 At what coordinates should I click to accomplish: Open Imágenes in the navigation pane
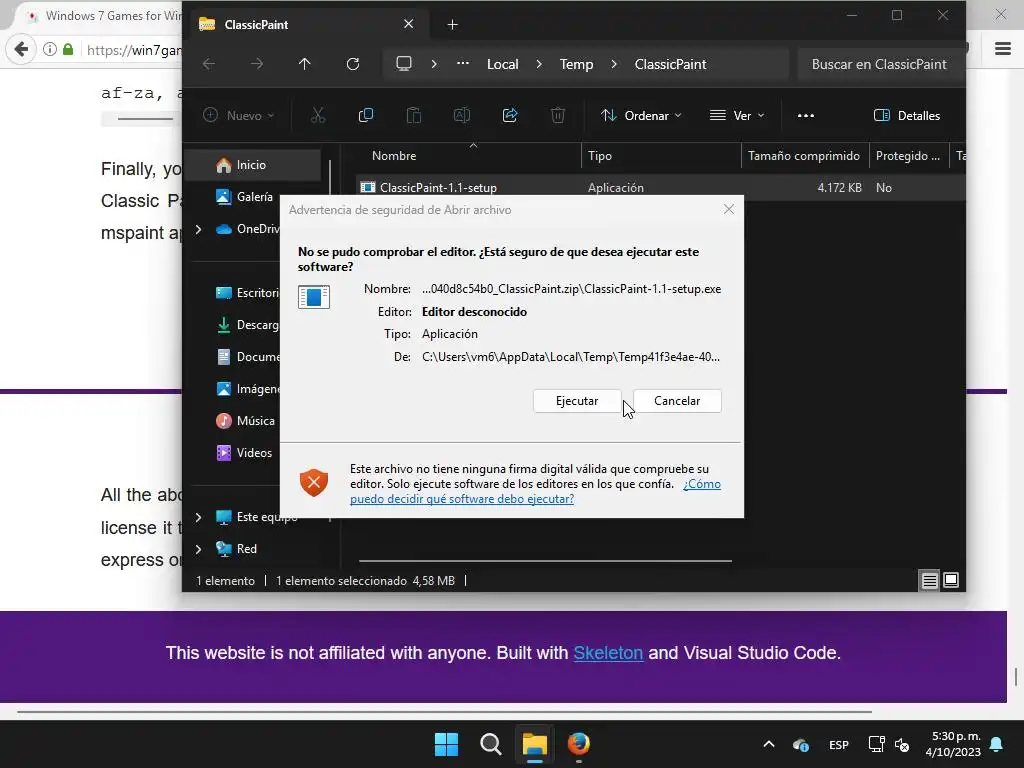pos(247,389)
